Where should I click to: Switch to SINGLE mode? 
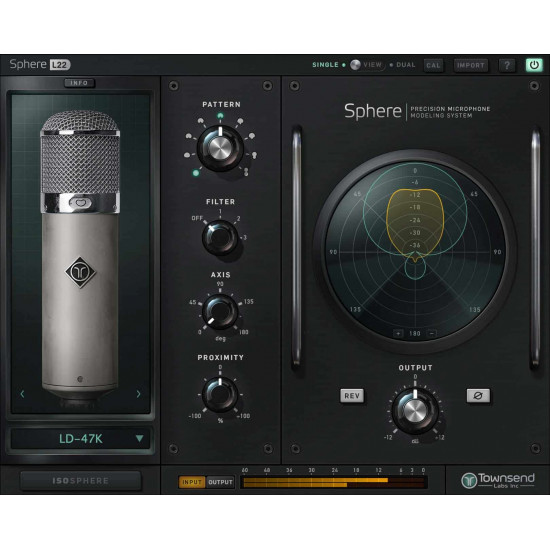(326, 65)
